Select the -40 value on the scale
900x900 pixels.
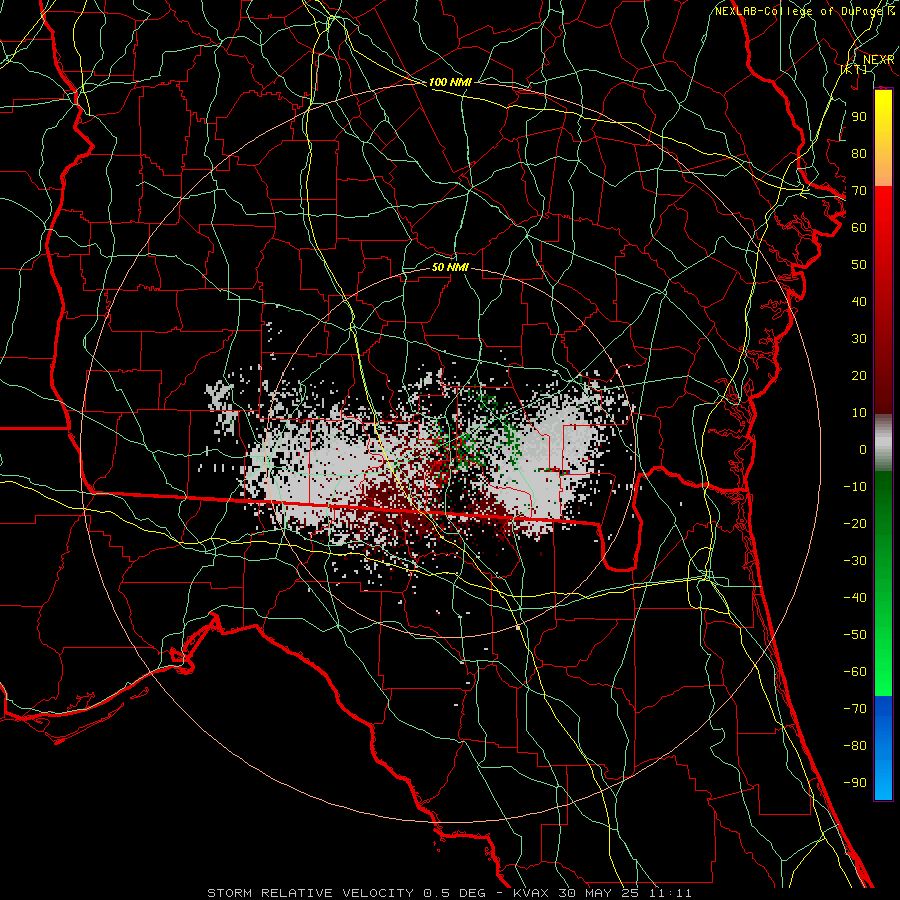855,598
